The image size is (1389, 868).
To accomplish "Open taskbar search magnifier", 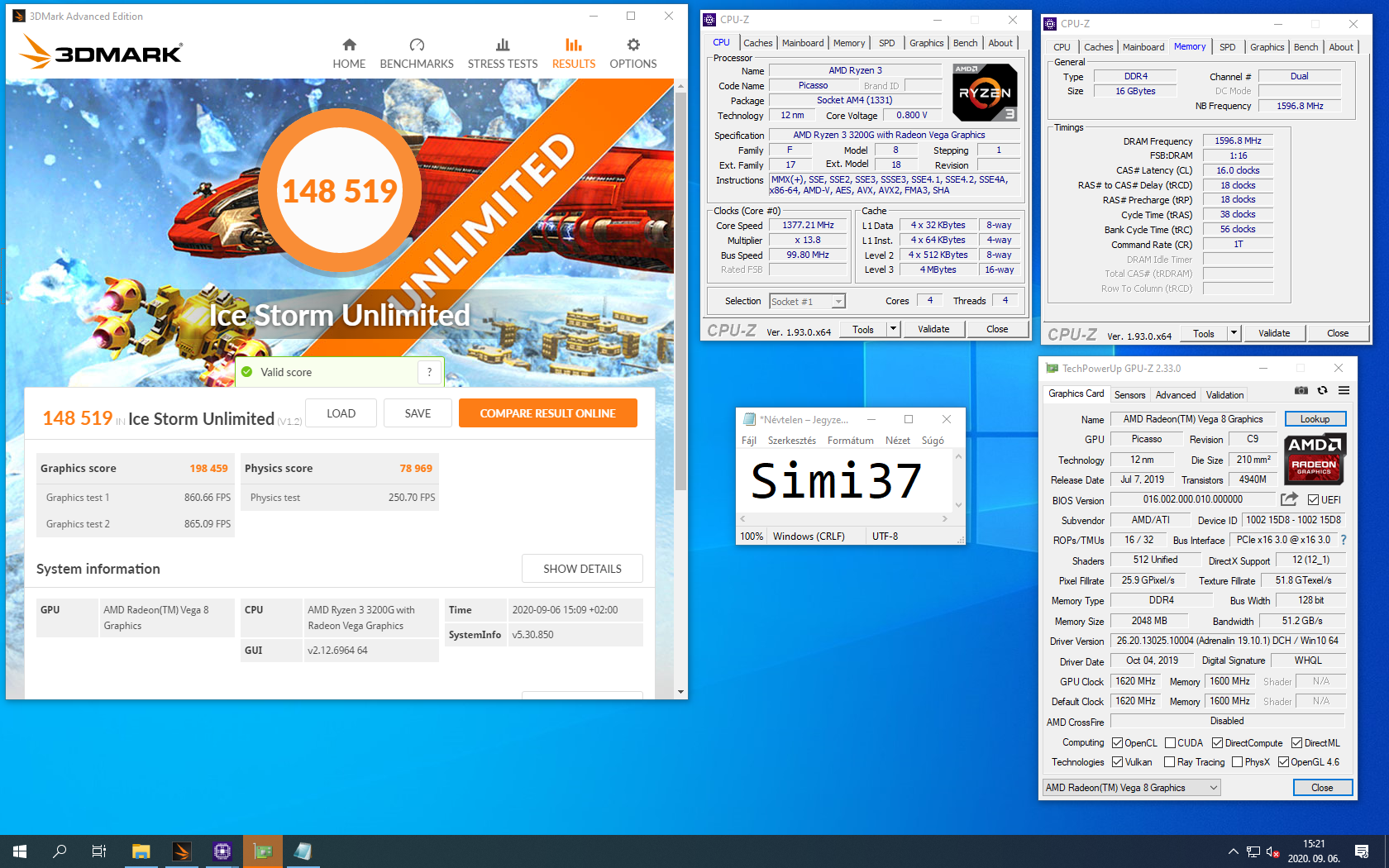I will [x=60, y=851].
